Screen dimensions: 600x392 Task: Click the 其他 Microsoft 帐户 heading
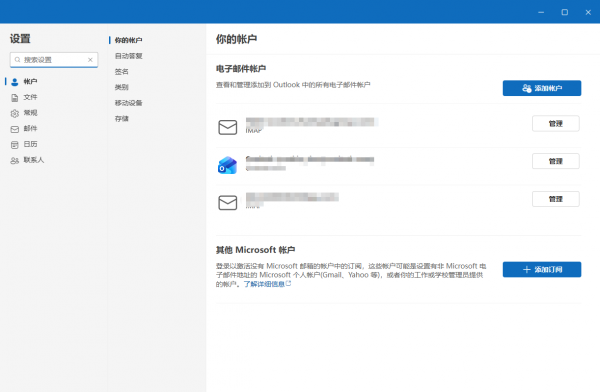click(255, 250)
